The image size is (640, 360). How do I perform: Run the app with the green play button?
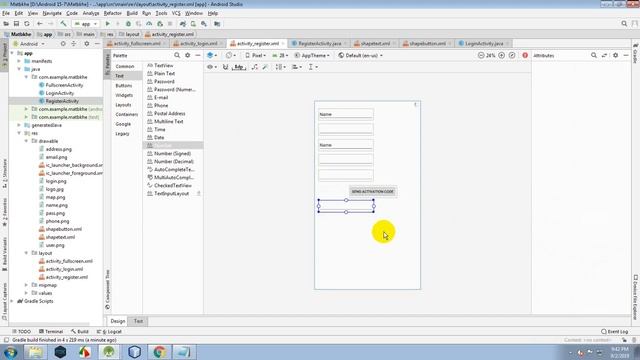coord(108,24)
